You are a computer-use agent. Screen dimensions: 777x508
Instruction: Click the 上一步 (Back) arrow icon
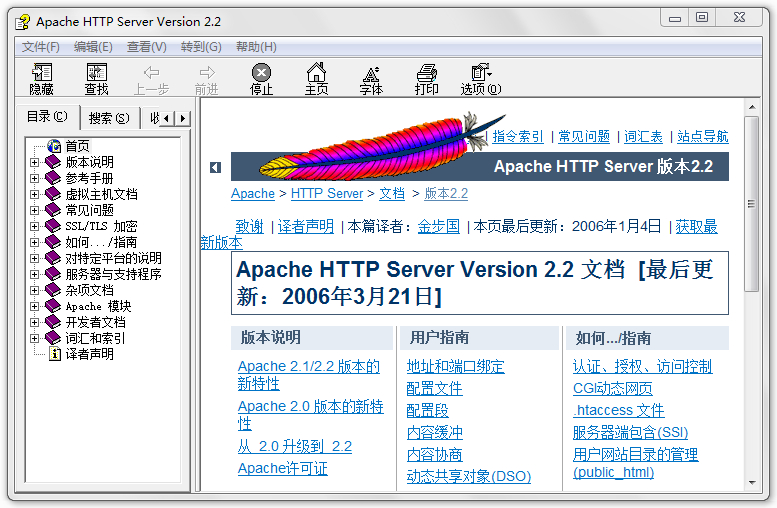(x=152, y=72)
